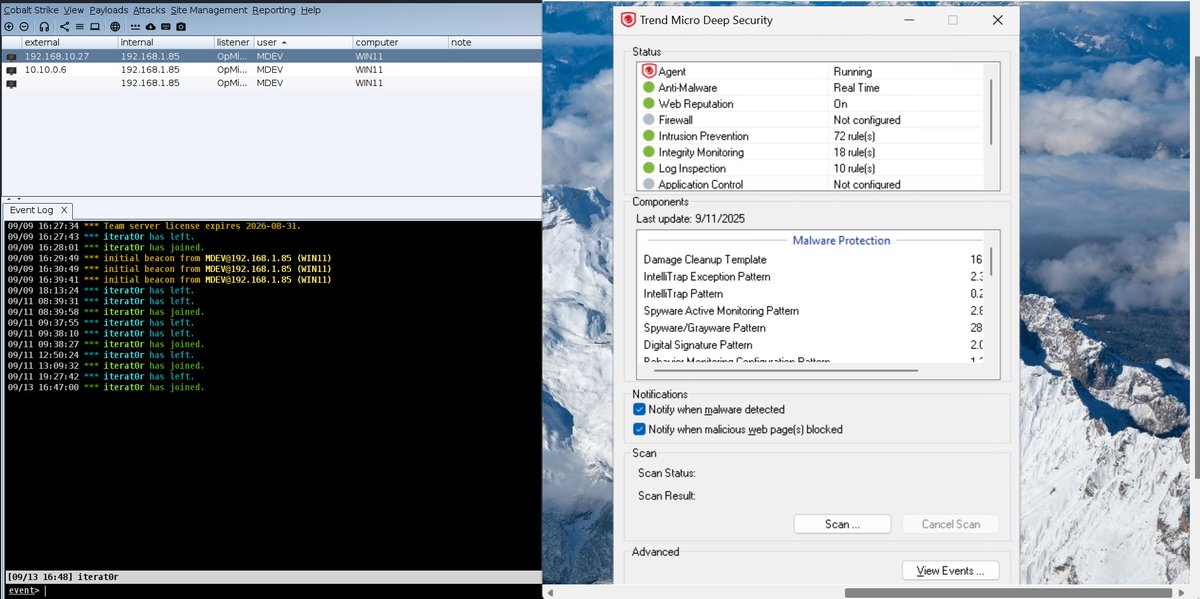Screen dimensions: 1200x599
Task: Open the Attacks menu
Action: [149, 10]
